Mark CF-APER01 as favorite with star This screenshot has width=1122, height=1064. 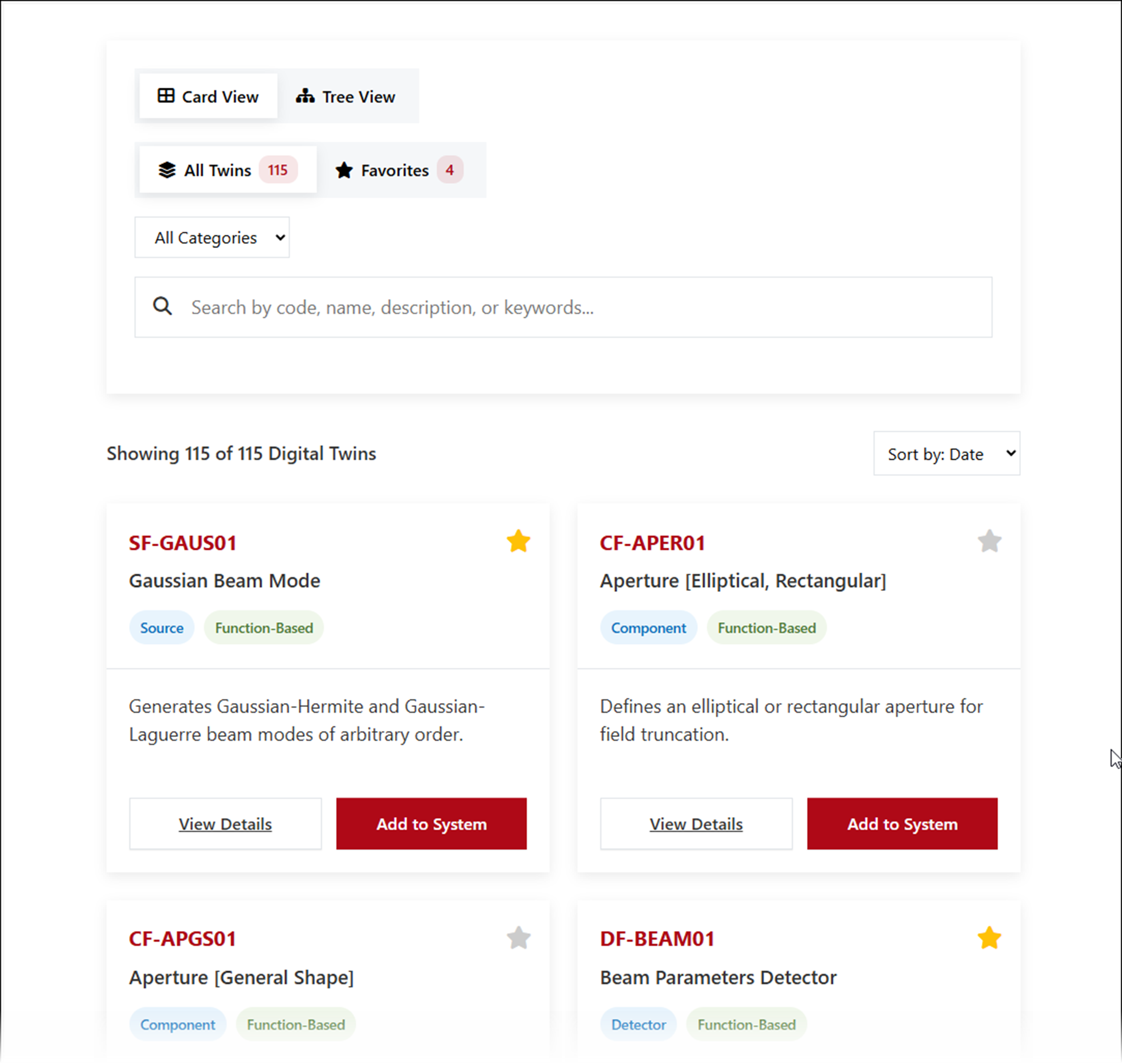(989, 541)
